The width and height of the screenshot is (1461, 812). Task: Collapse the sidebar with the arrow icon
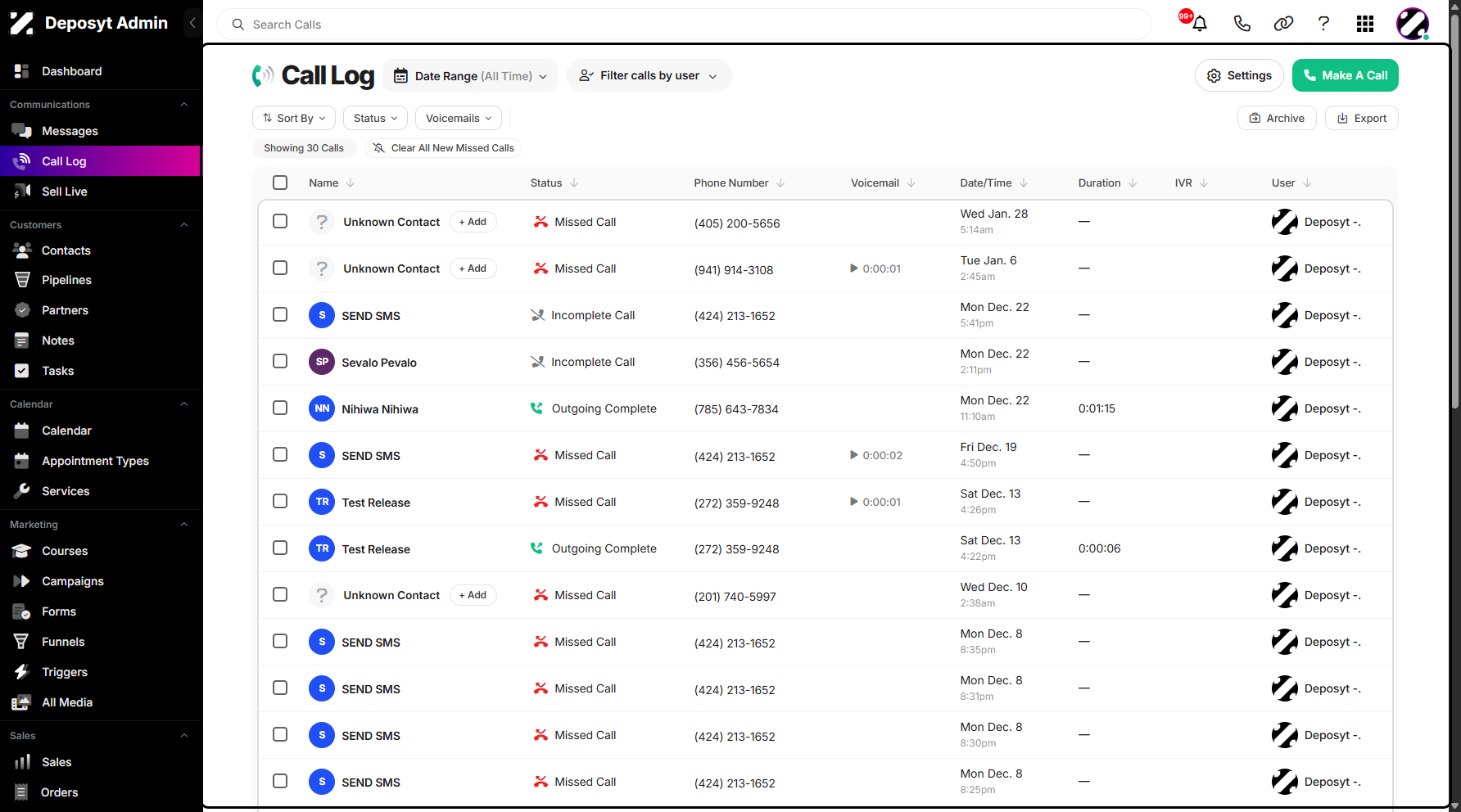pos(192,23)
